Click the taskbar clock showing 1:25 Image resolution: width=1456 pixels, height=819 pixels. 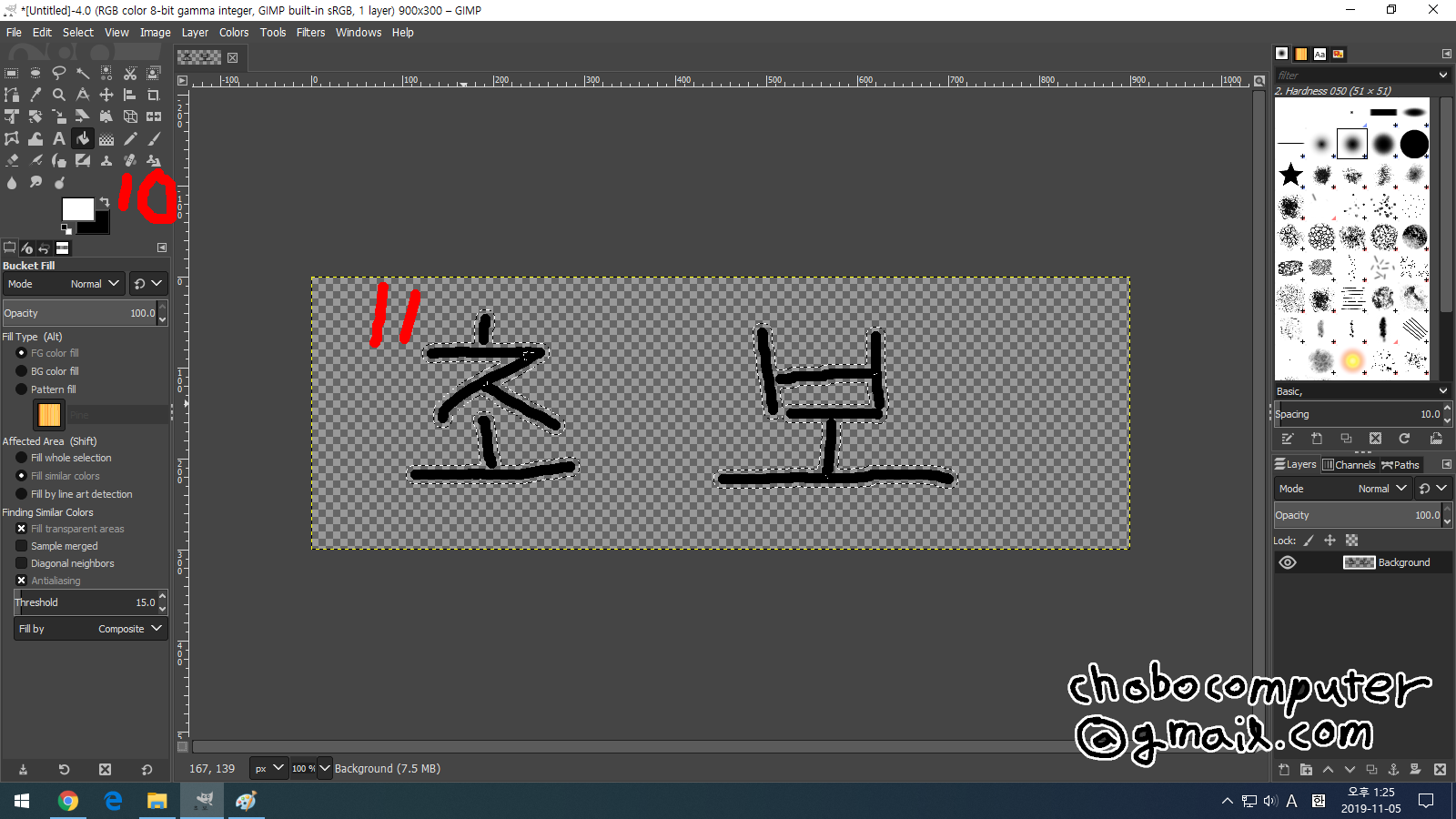pos(1370,800)
